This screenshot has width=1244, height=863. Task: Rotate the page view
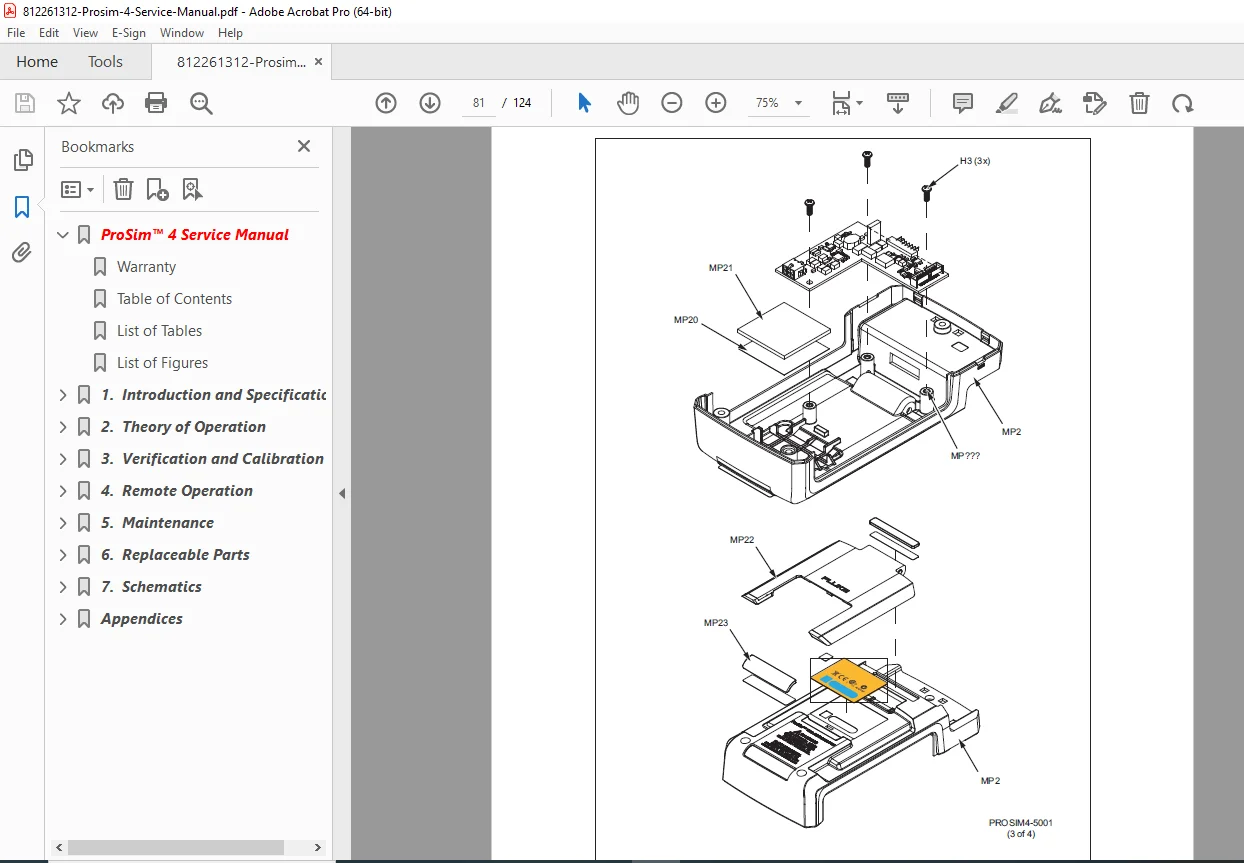(x=1183, y=103)
